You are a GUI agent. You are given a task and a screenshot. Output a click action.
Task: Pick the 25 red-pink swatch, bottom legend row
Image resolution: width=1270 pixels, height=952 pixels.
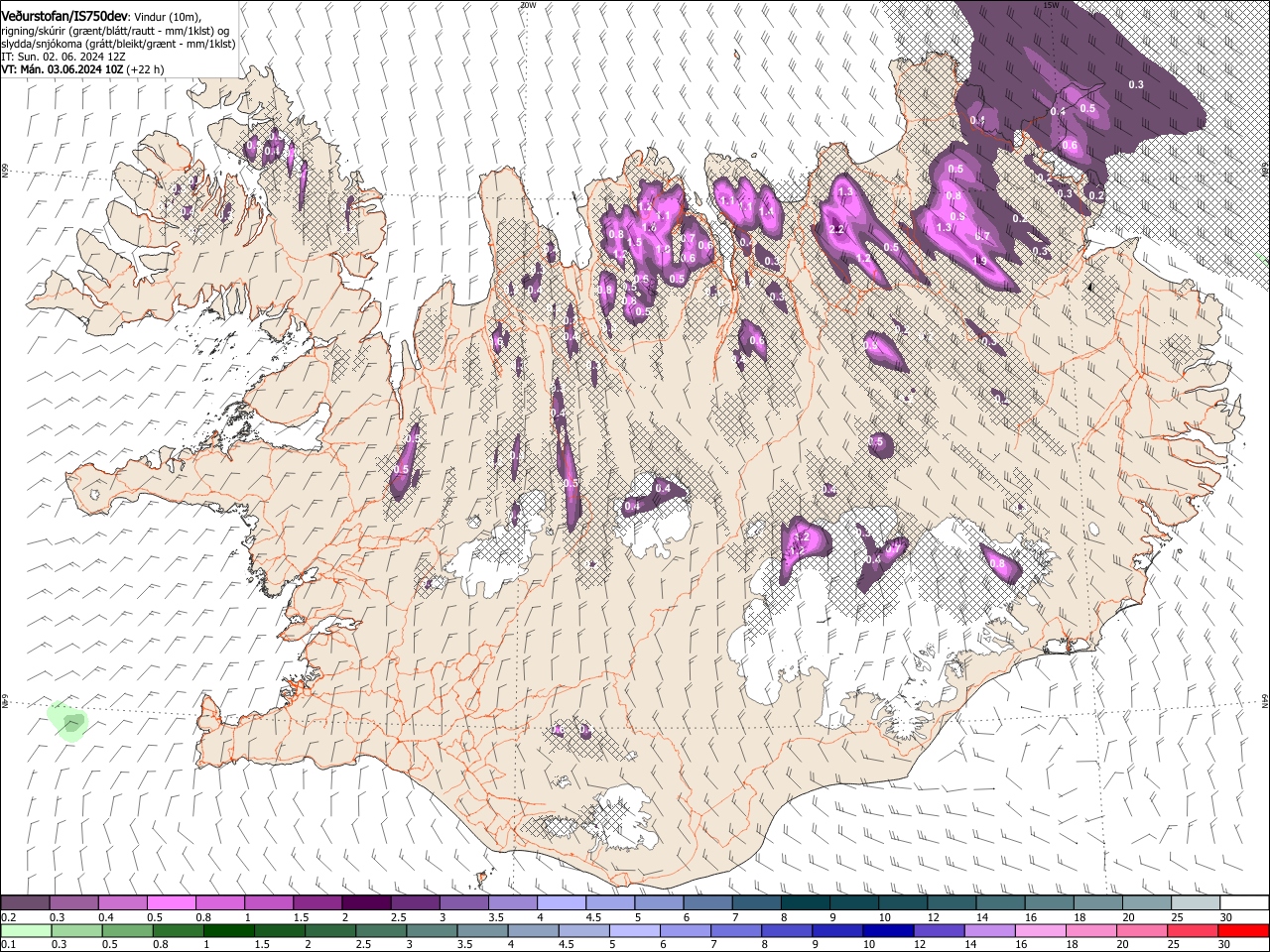point(1193,930)
